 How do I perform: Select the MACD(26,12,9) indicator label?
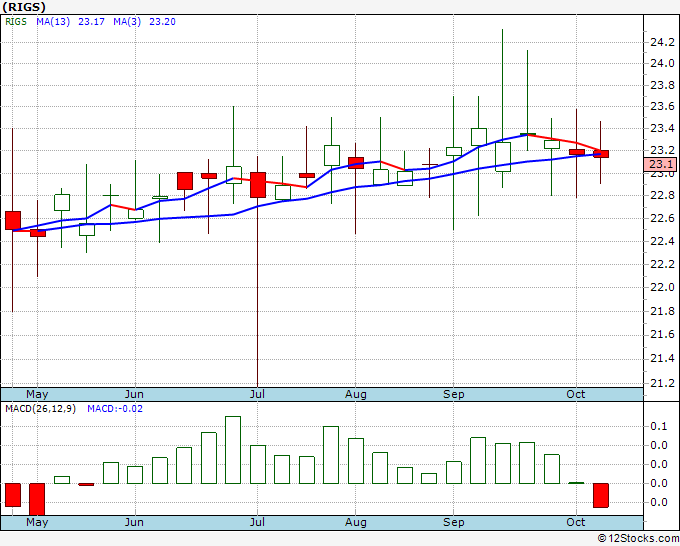pos(40,409)
